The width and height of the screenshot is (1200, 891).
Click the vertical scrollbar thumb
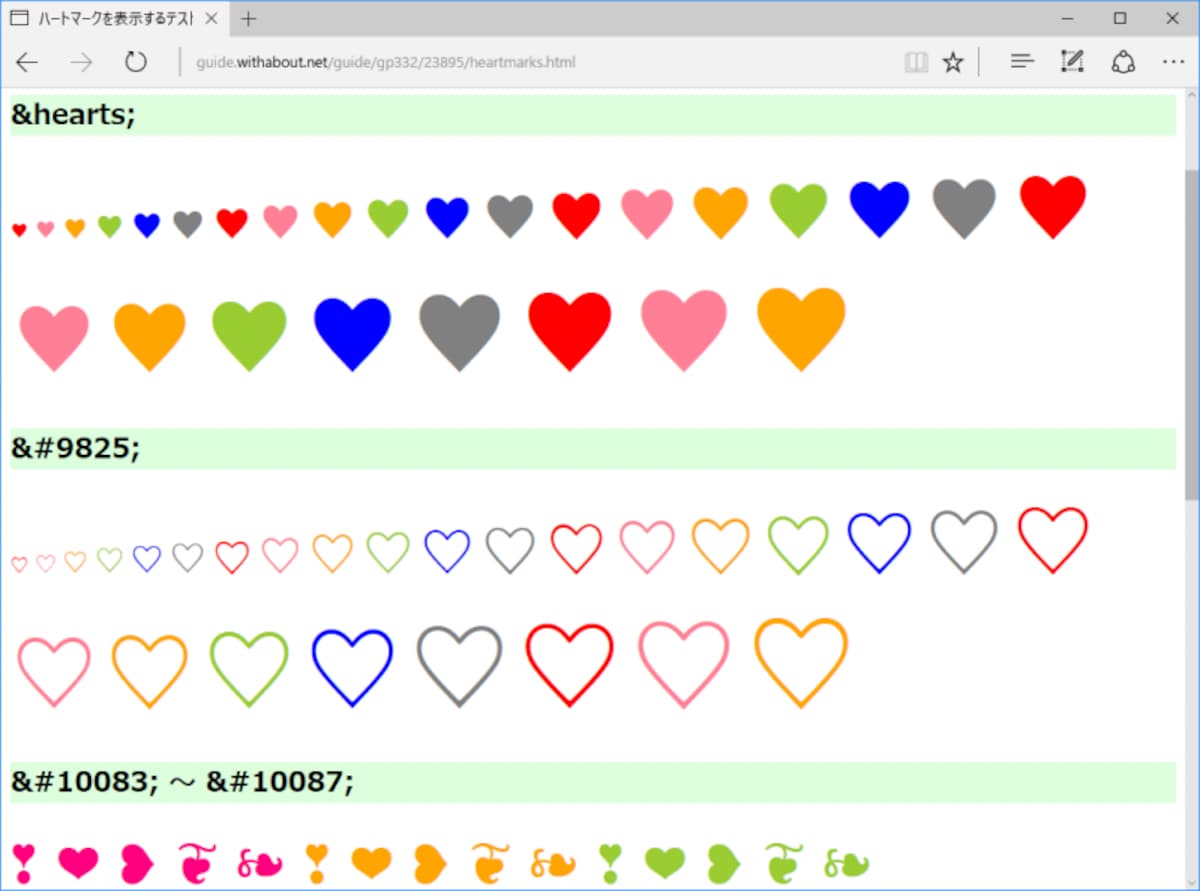[1191, 334]
